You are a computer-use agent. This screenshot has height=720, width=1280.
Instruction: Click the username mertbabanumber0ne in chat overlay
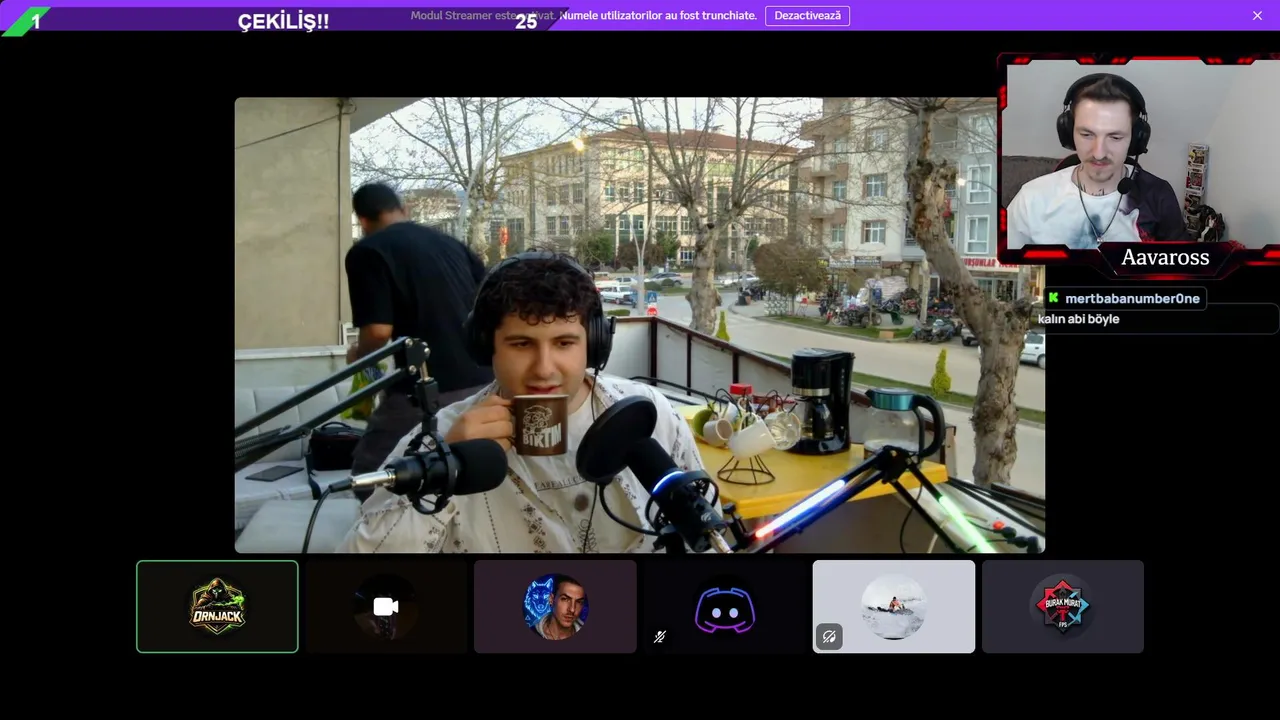click(x=1132, y=299)
